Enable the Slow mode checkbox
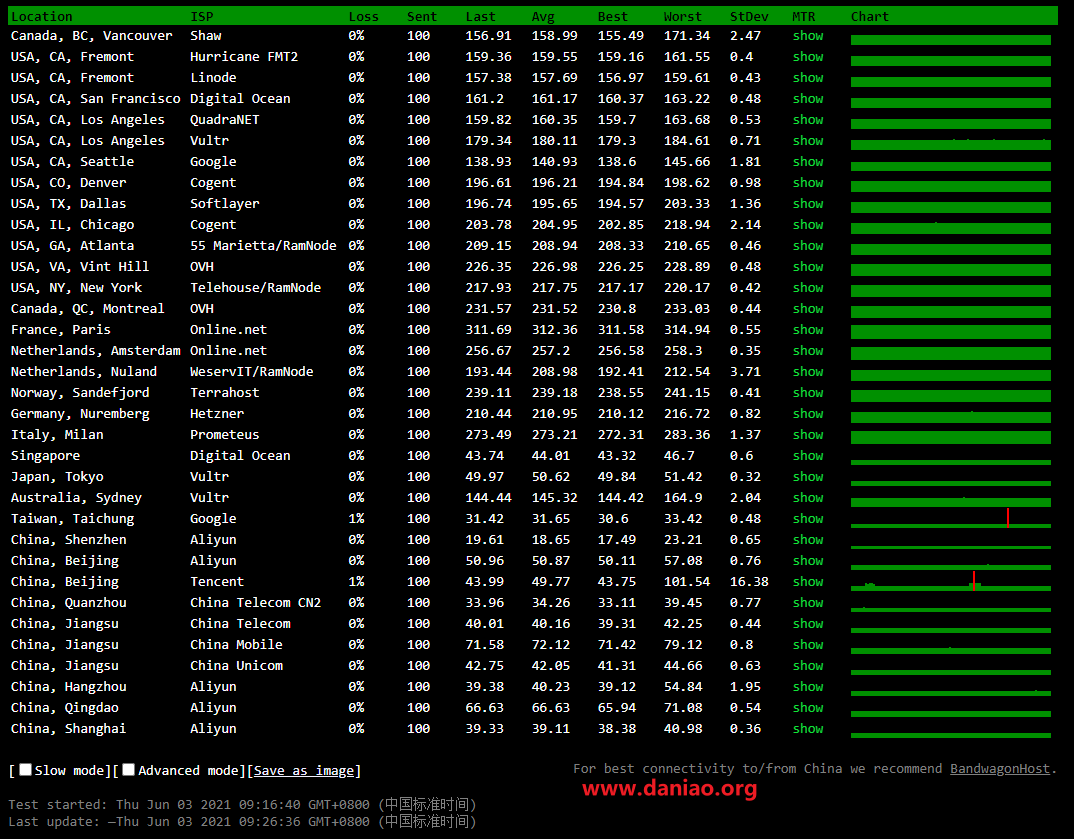This screenshot has width=1074, height=839. pos(25,770)
